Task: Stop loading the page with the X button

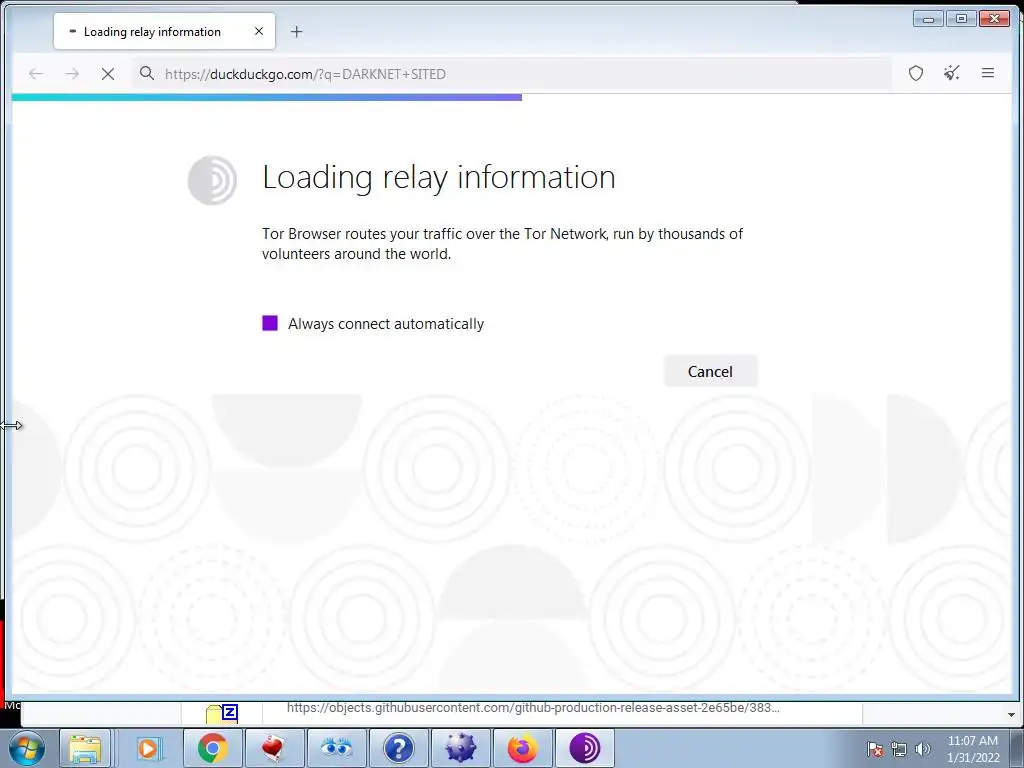Action: [108, 74]
